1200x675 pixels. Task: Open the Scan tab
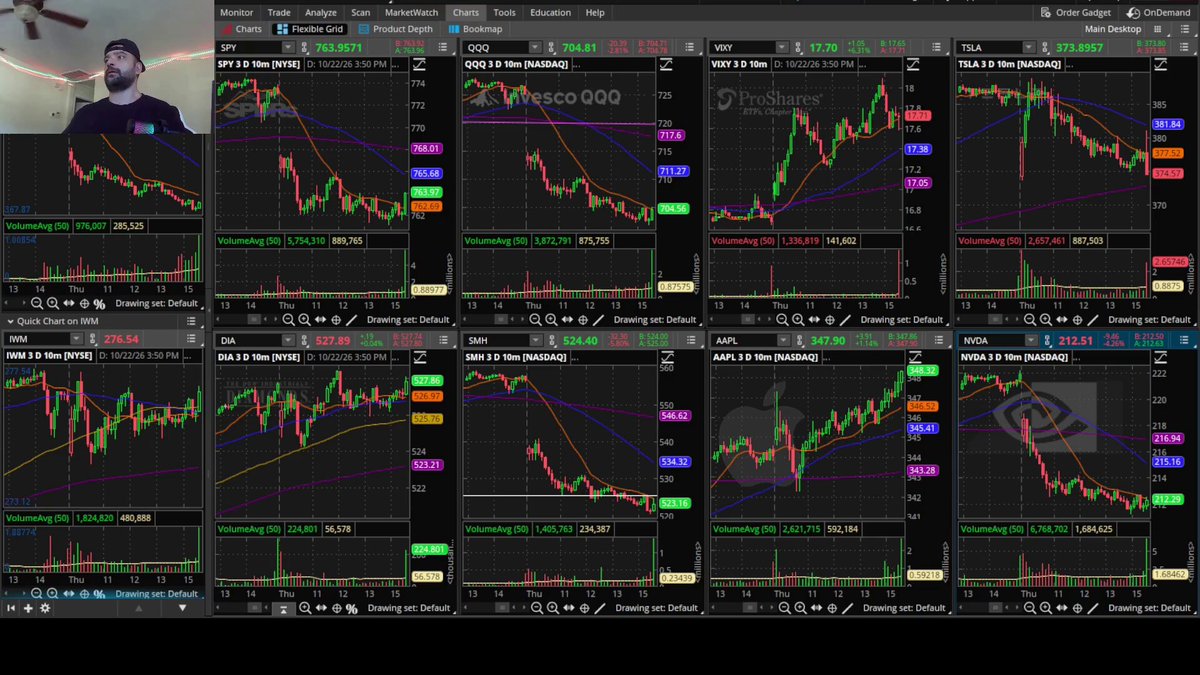click(361, 13)
